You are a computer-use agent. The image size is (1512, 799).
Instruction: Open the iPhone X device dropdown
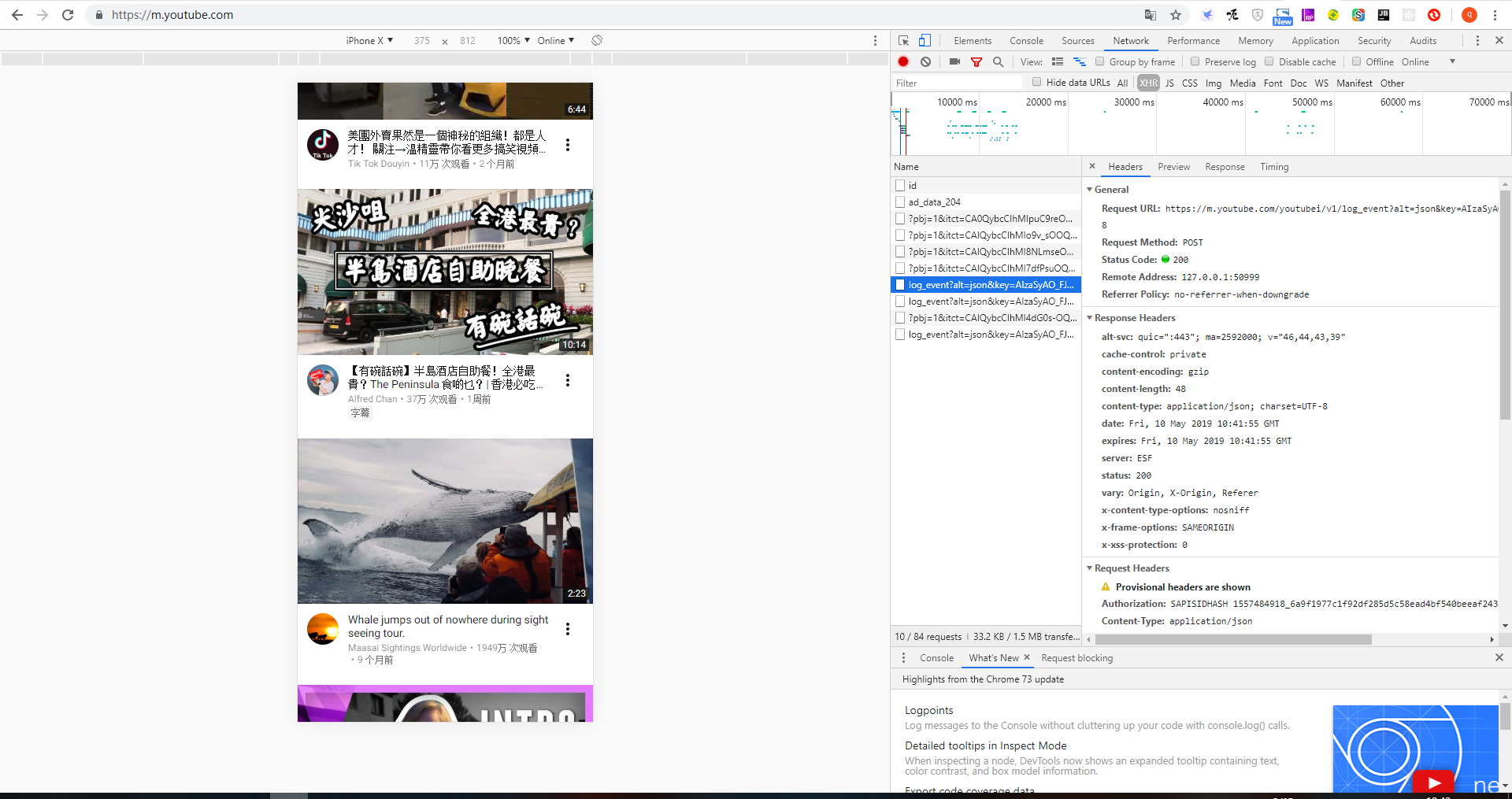[x=369, y=40]
